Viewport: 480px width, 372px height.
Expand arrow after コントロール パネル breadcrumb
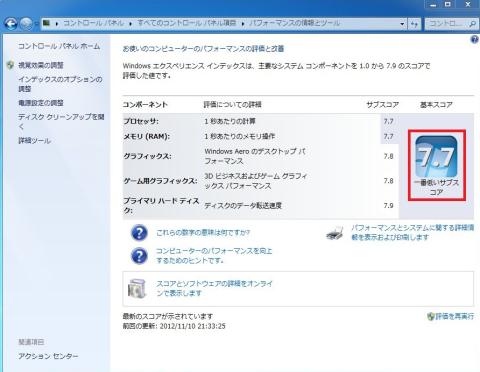coord(130,23)
